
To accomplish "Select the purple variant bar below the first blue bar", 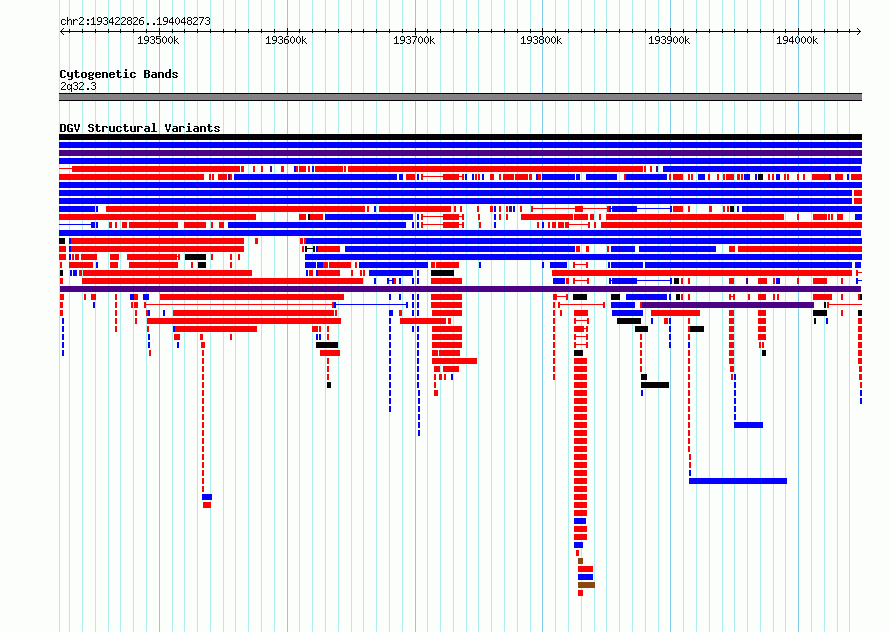I will pyautogui.click(x=460, y=153).
